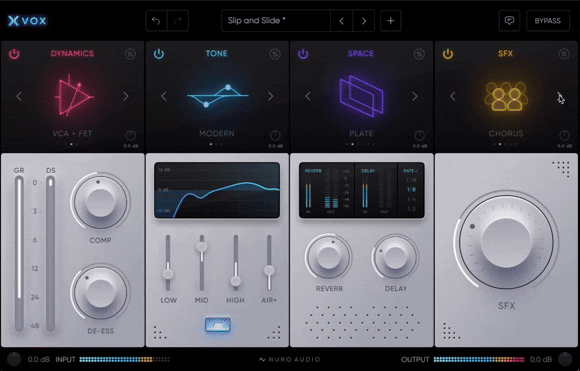
Task: Select the VCA + FET compressor icon
Action: point(73,95)
